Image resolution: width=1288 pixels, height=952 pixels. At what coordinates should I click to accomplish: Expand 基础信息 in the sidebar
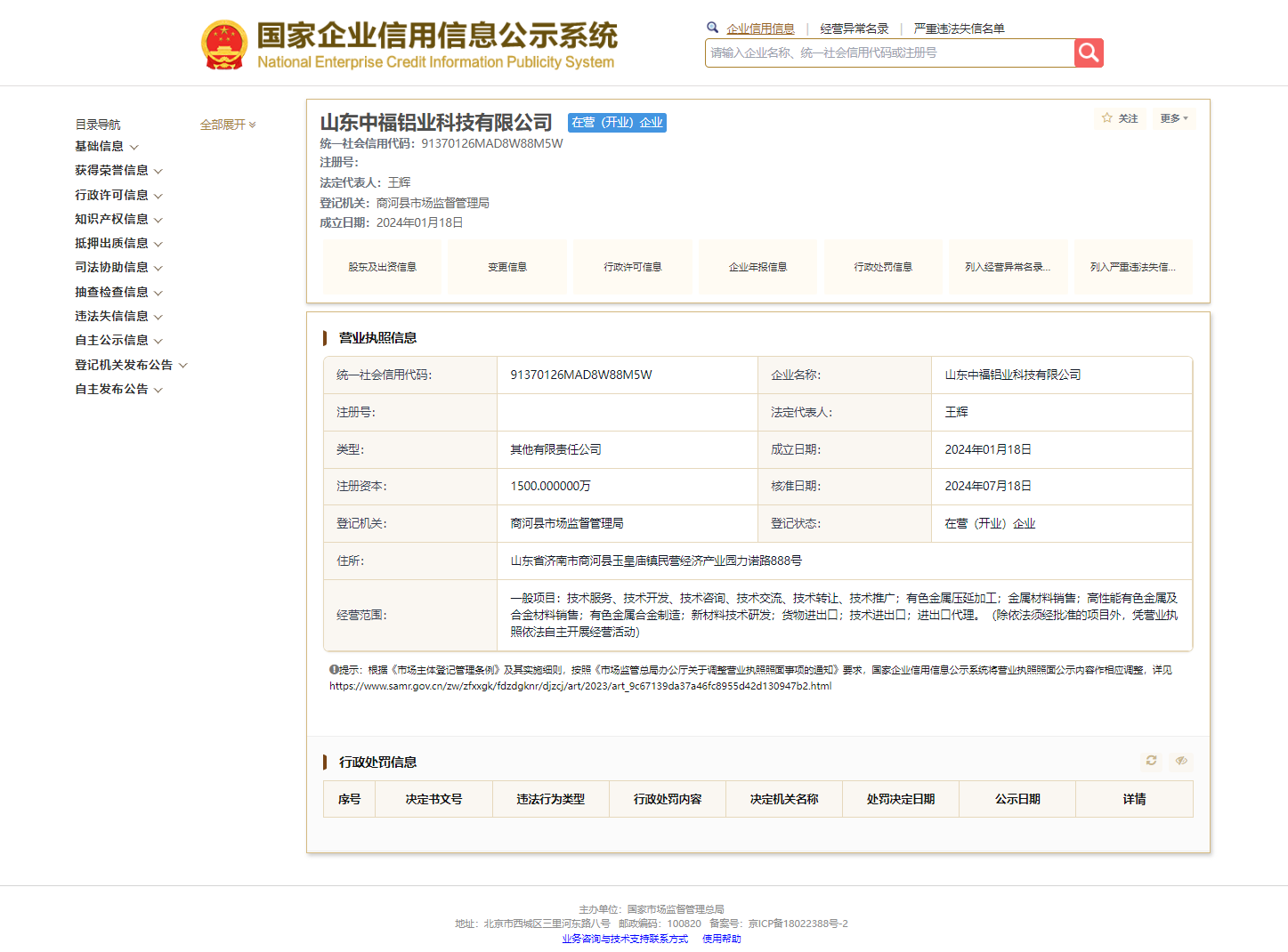(x=107, y=146)
